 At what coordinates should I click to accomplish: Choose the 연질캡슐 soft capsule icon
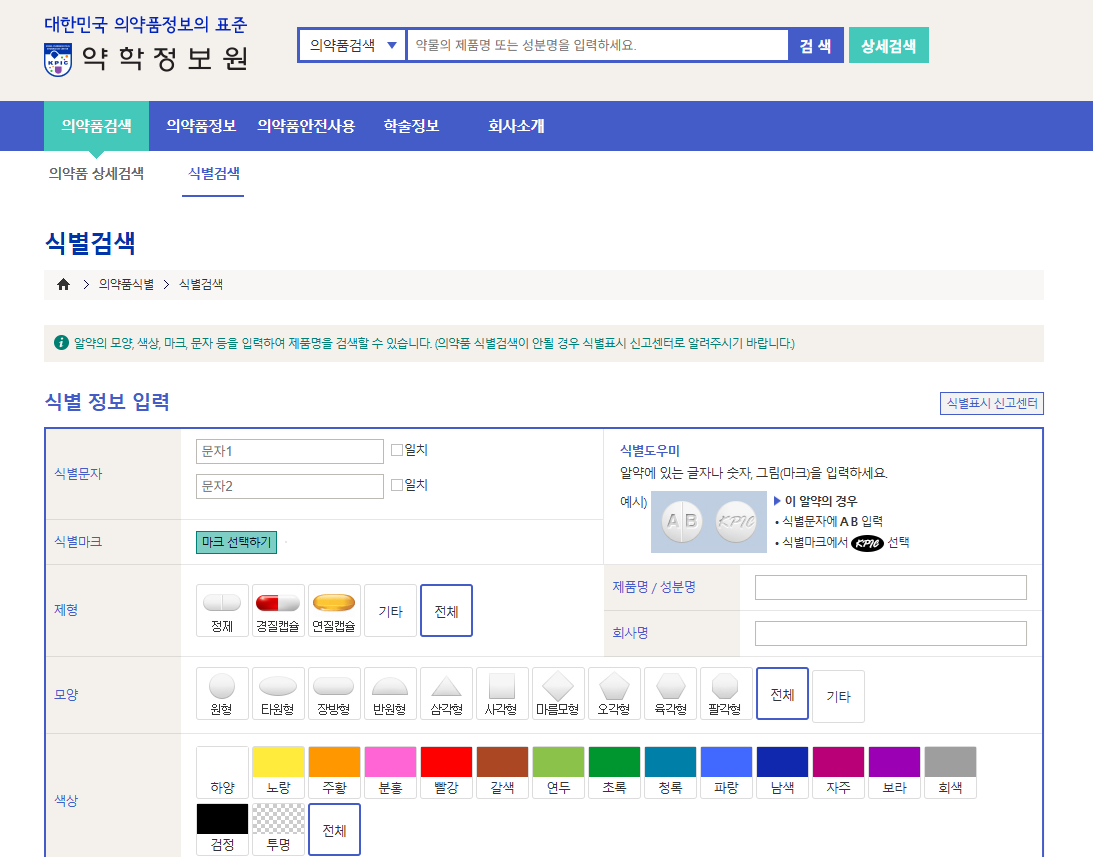(333, 610)
